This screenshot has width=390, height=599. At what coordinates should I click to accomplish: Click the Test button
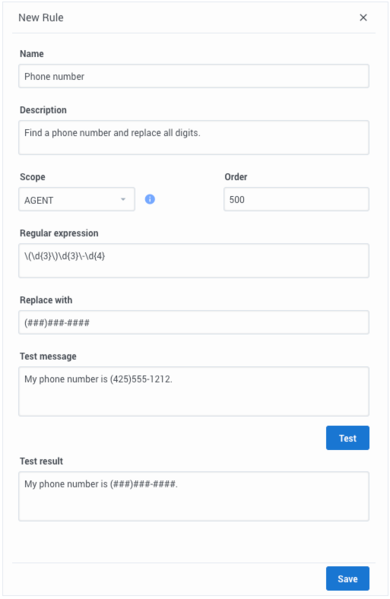[347, 438]
